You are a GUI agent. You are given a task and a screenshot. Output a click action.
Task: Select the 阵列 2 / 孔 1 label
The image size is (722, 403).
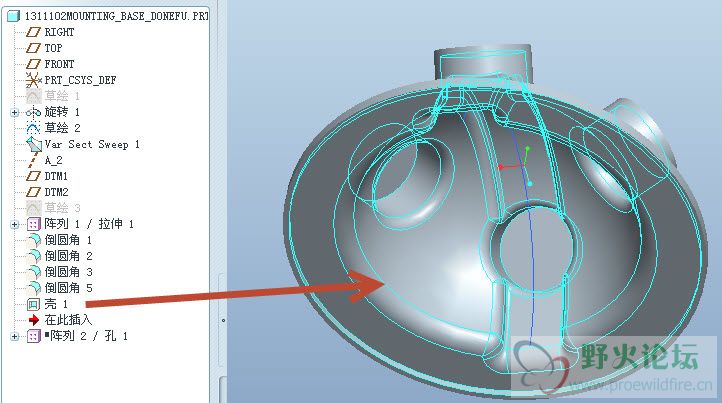coord(86,336)
